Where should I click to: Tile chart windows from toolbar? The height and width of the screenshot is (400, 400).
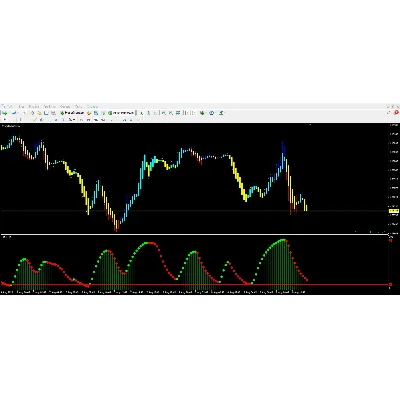tap(178, 113)
